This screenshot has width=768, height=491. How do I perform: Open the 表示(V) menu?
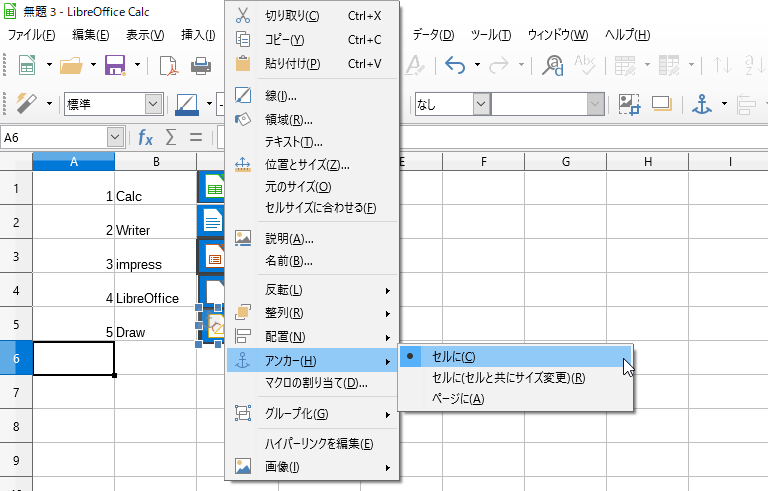coord(145,35)
